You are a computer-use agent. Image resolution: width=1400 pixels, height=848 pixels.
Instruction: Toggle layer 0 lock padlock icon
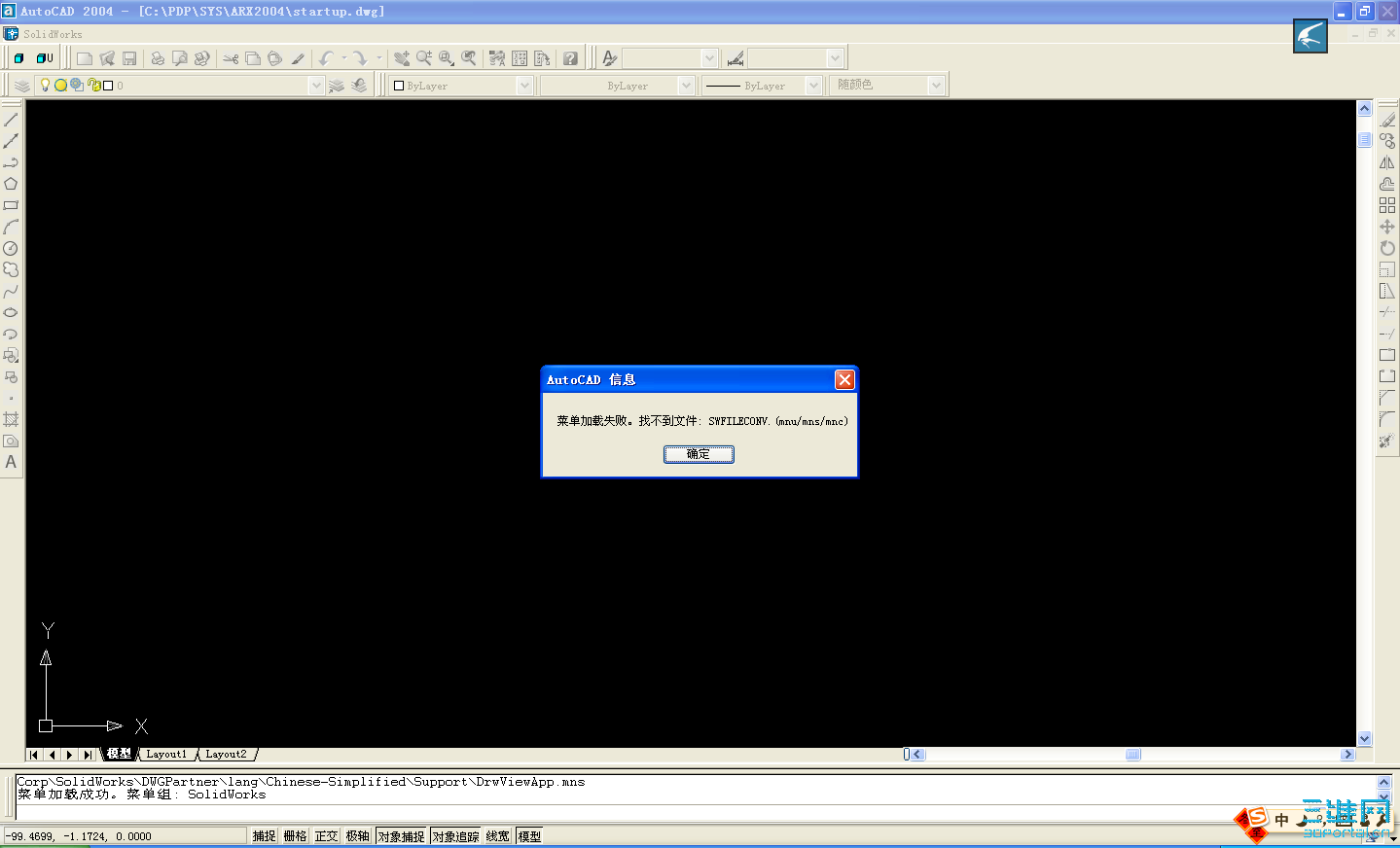click(x=93, y=85)
